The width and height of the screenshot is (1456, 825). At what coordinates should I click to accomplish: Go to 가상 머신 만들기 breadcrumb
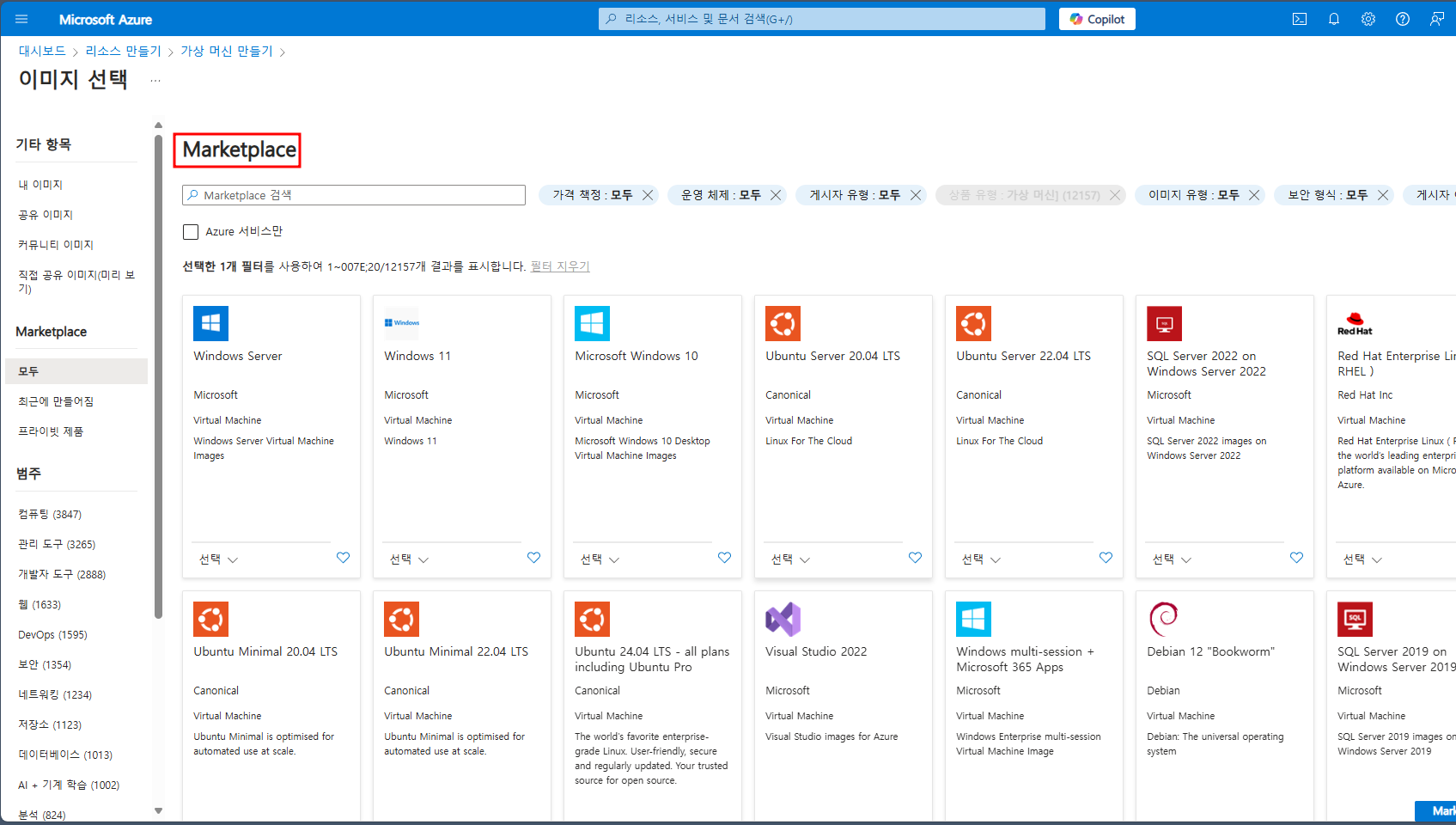pyautogui.click(x=227, y=51)
